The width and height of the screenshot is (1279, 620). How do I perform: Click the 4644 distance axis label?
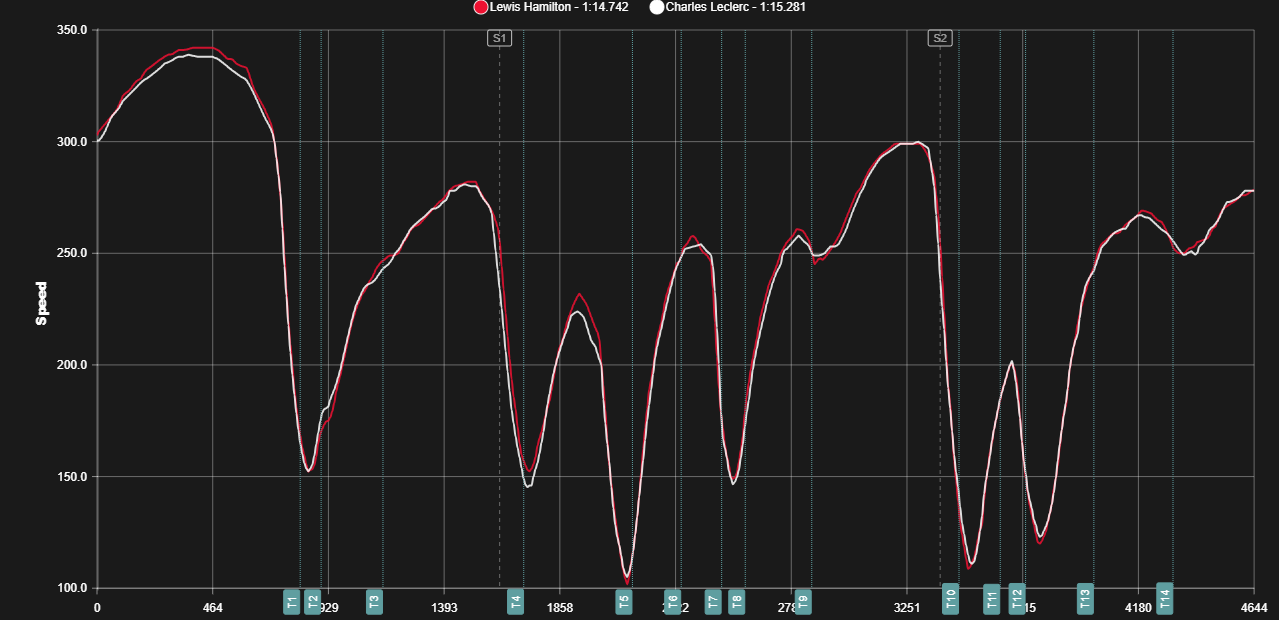(1254, 607)
